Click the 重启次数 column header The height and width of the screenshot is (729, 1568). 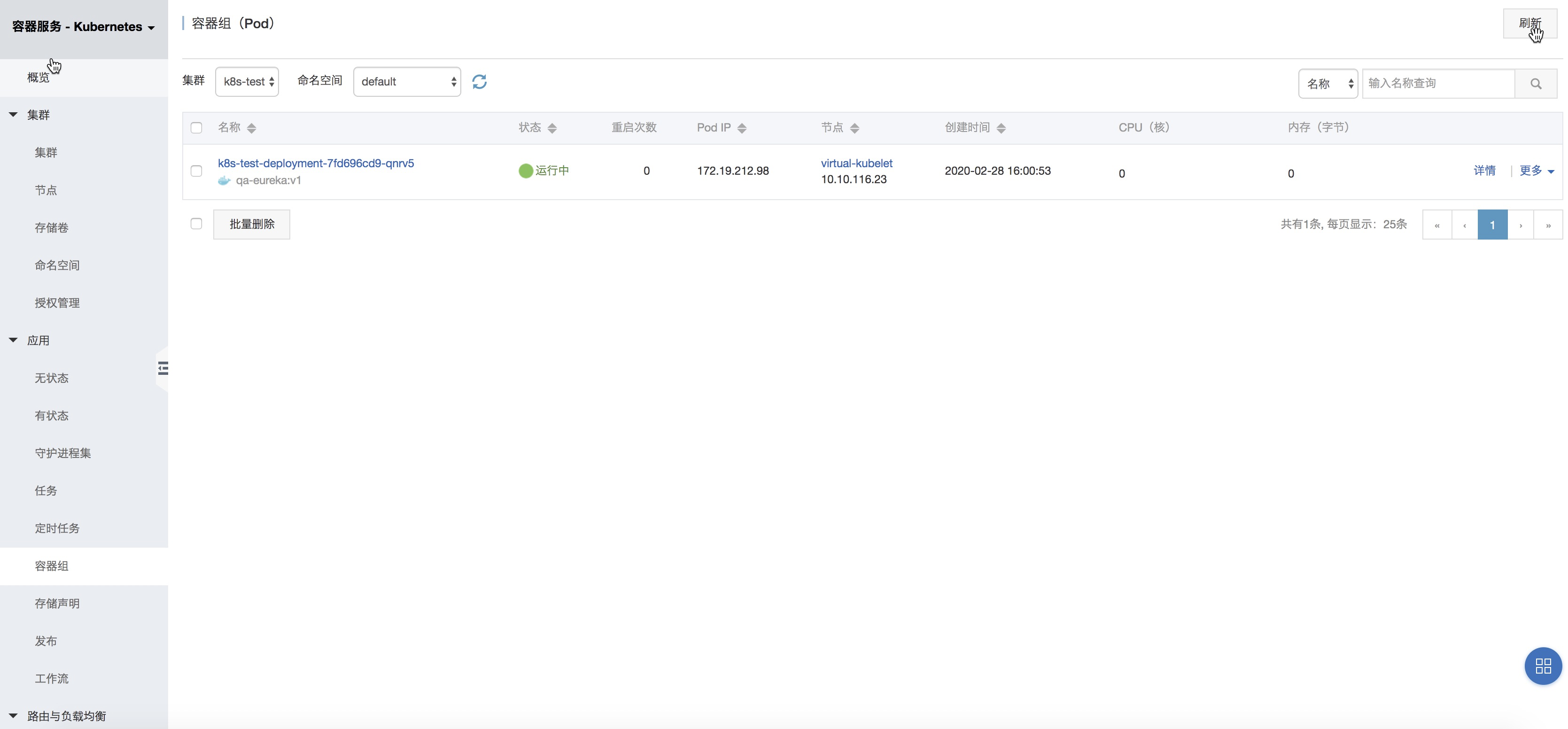coord(634,127)
